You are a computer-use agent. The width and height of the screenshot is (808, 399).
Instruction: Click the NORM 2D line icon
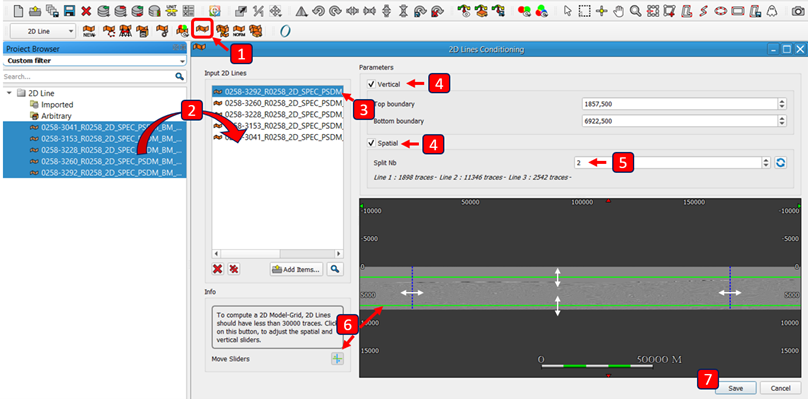pos(239,31)
